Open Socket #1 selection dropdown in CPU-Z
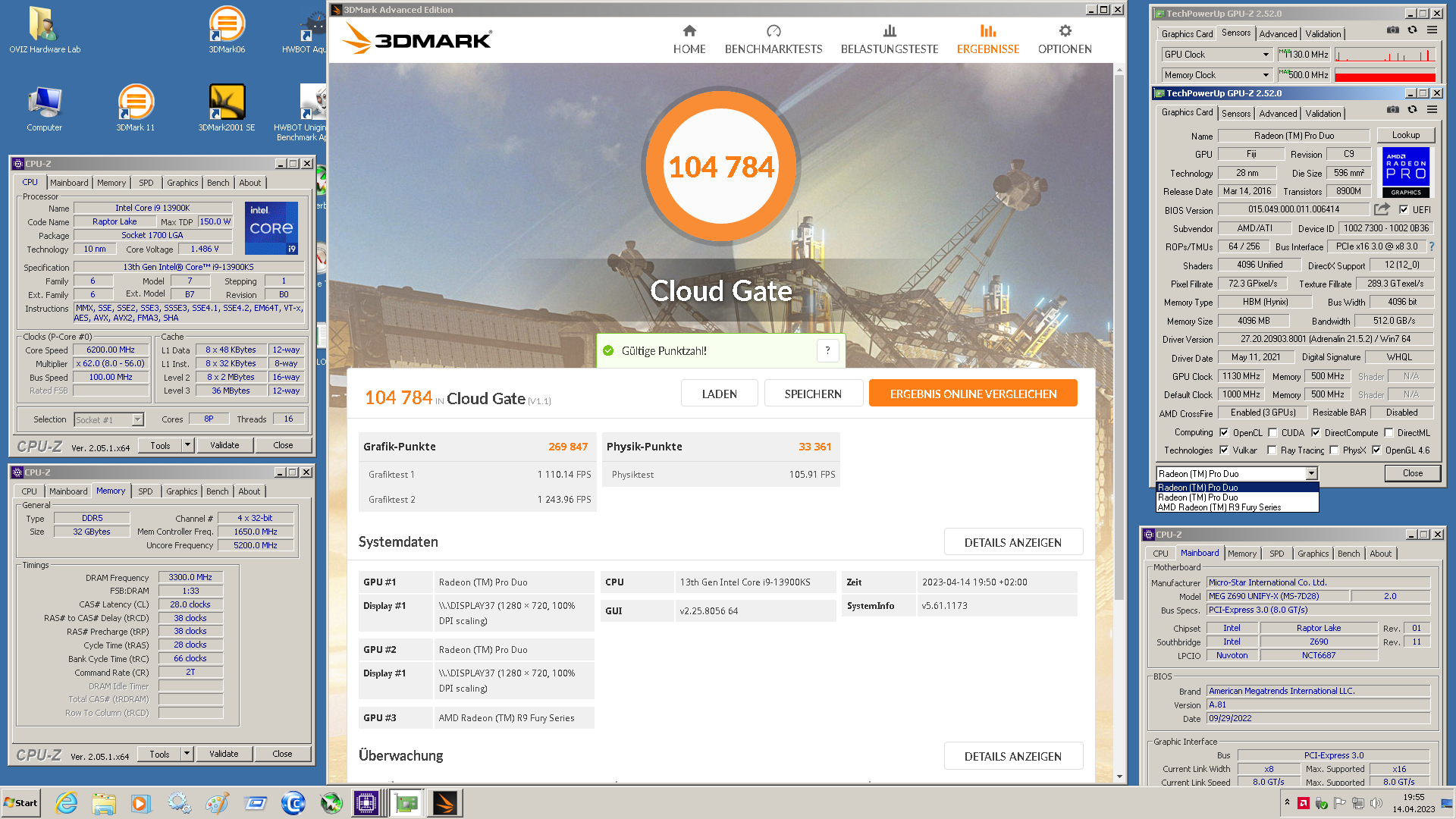The height and width of the screenshot is (819, 1456). tap(137, 419)
